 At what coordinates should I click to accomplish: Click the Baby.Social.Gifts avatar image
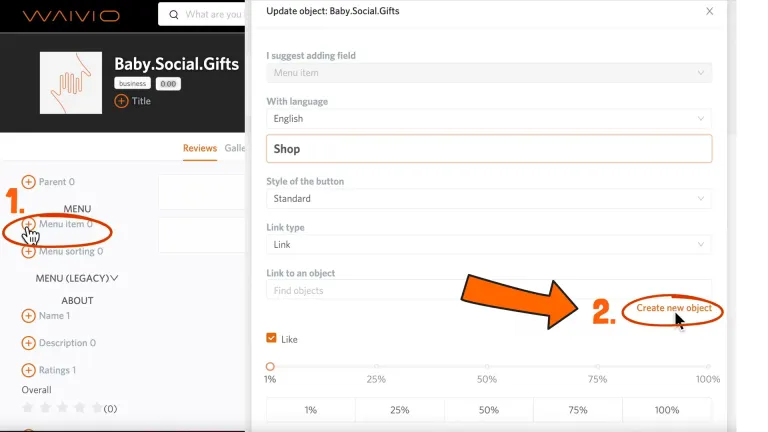pos(71,83)
